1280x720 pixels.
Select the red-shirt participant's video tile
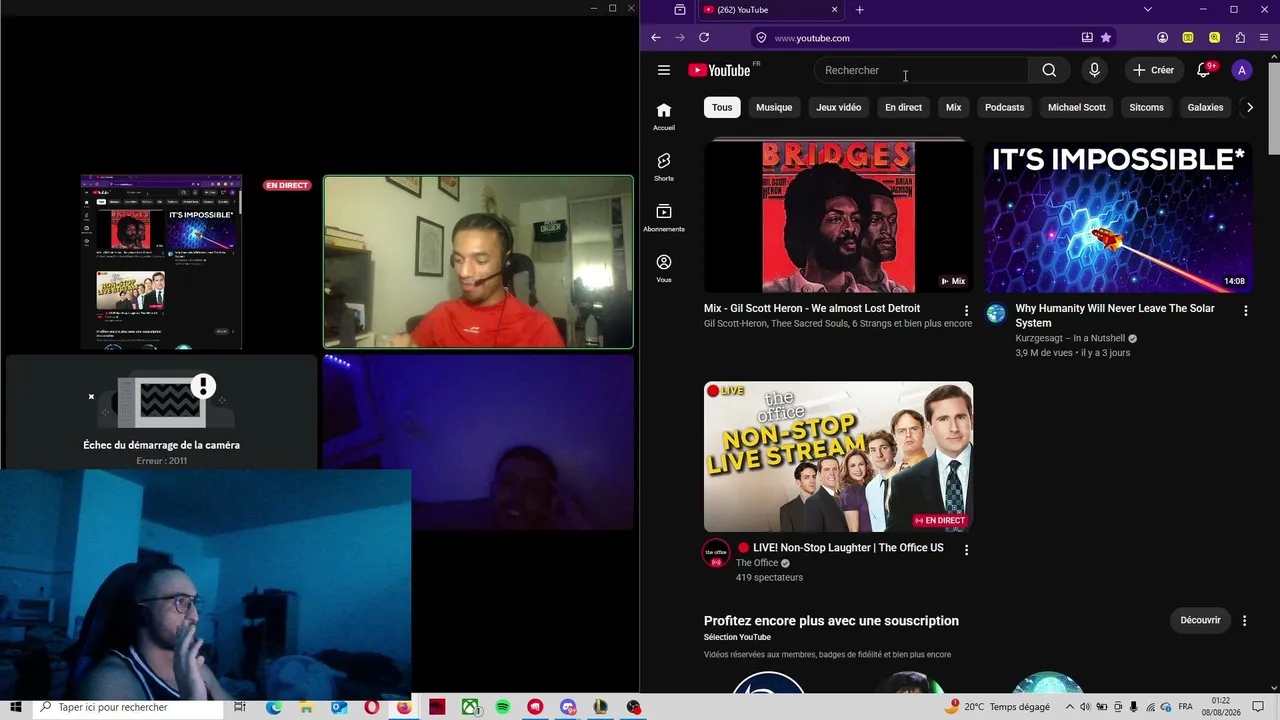coord(478,262)
